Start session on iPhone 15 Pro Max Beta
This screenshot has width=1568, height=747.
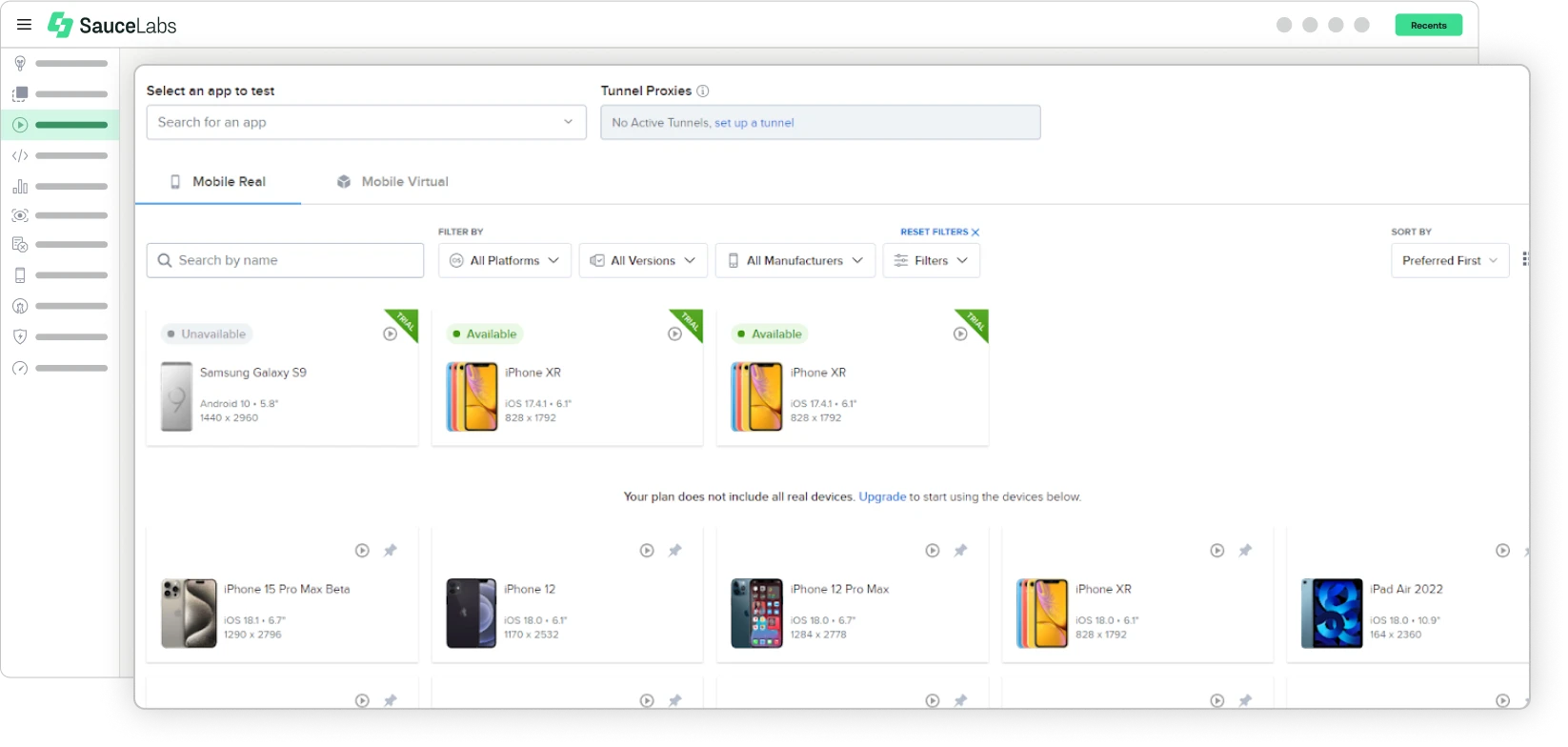[362, 551]
